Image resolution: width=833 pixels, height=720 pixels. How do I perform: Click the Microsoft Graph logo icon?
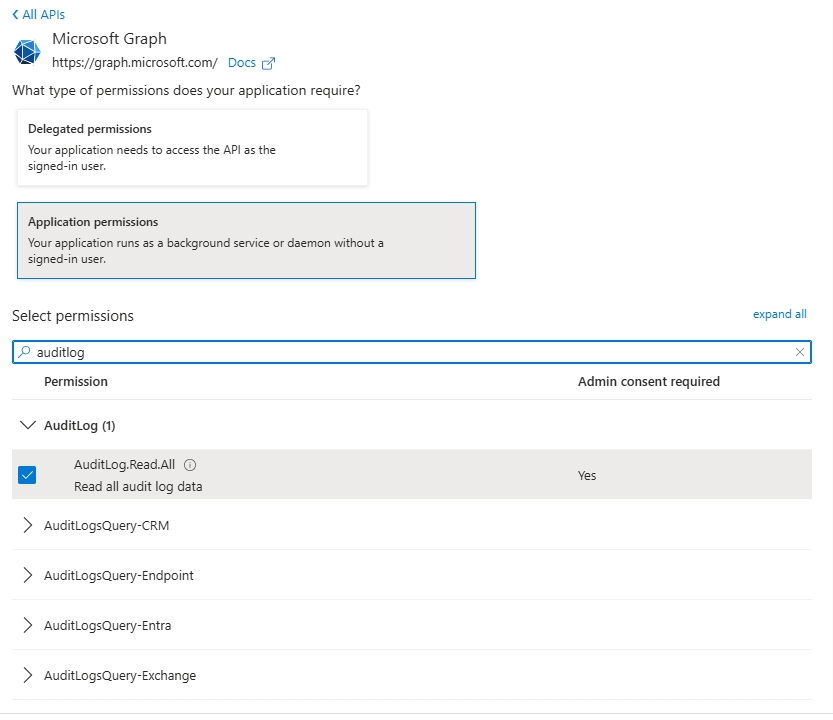tap(27, 51)
